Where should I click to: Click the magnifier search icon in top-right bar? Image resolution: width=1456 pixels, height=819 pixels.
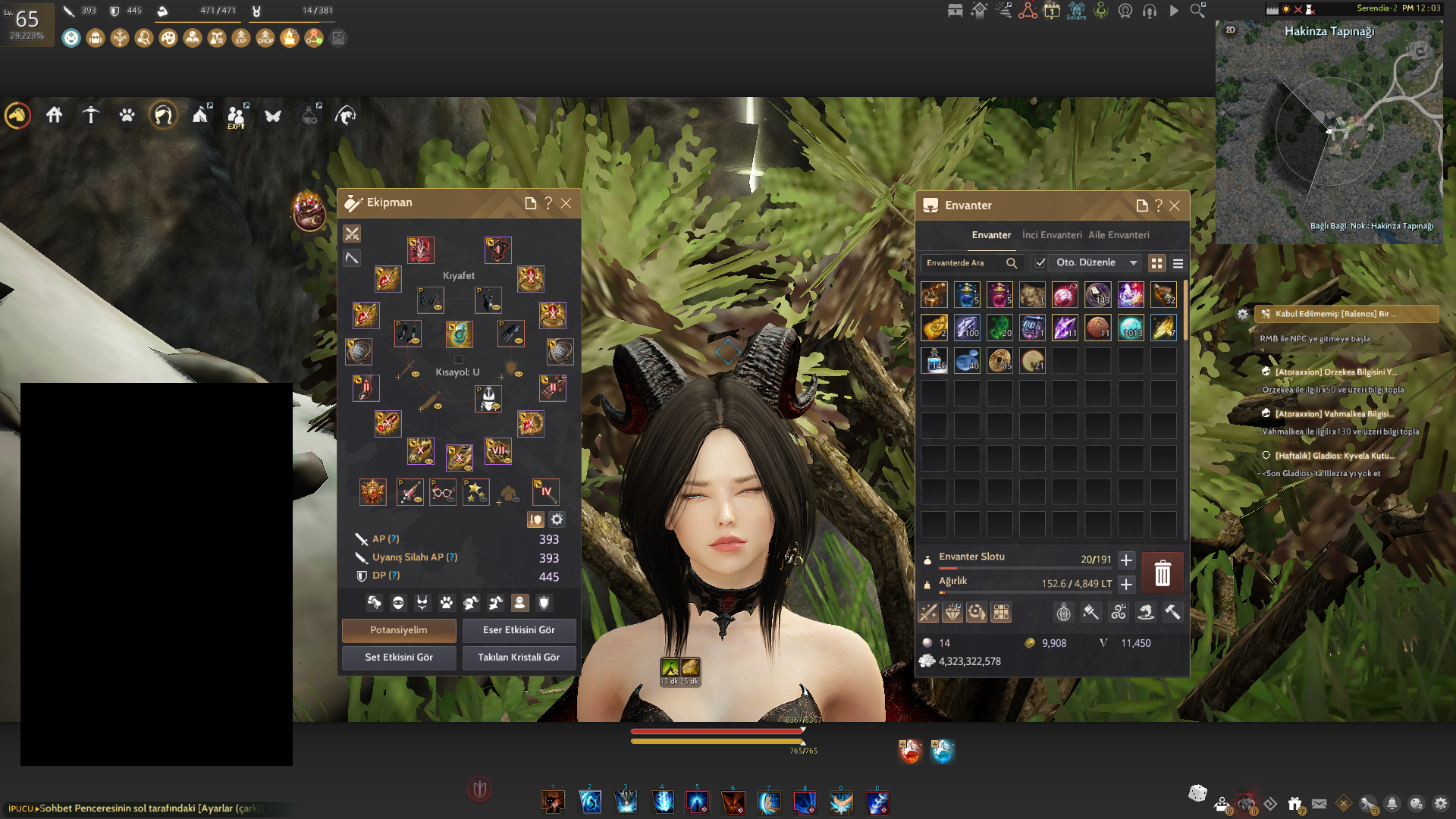[1197, 11]
